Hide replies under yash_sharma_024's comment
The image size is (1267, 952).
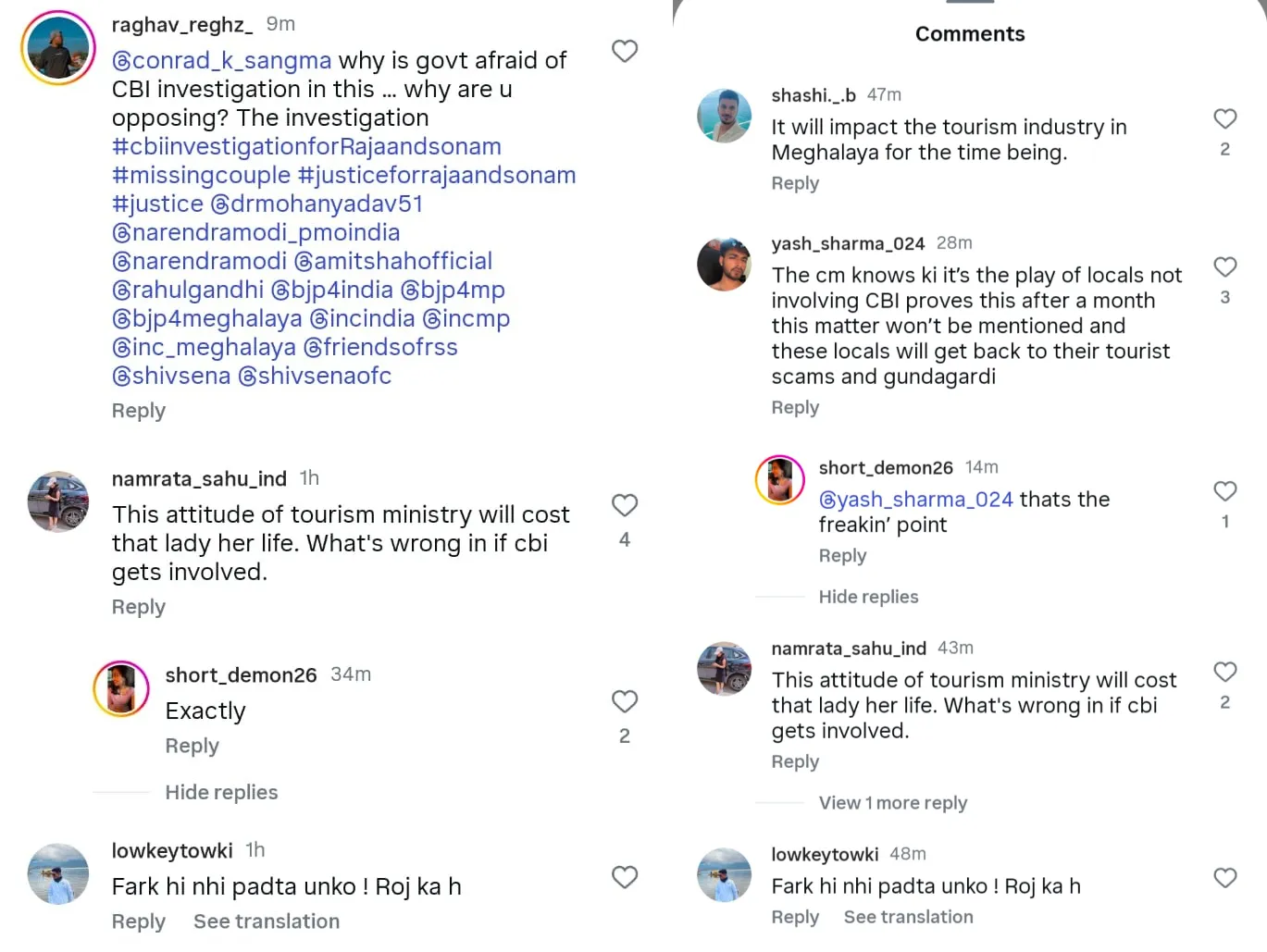point(868,597)
